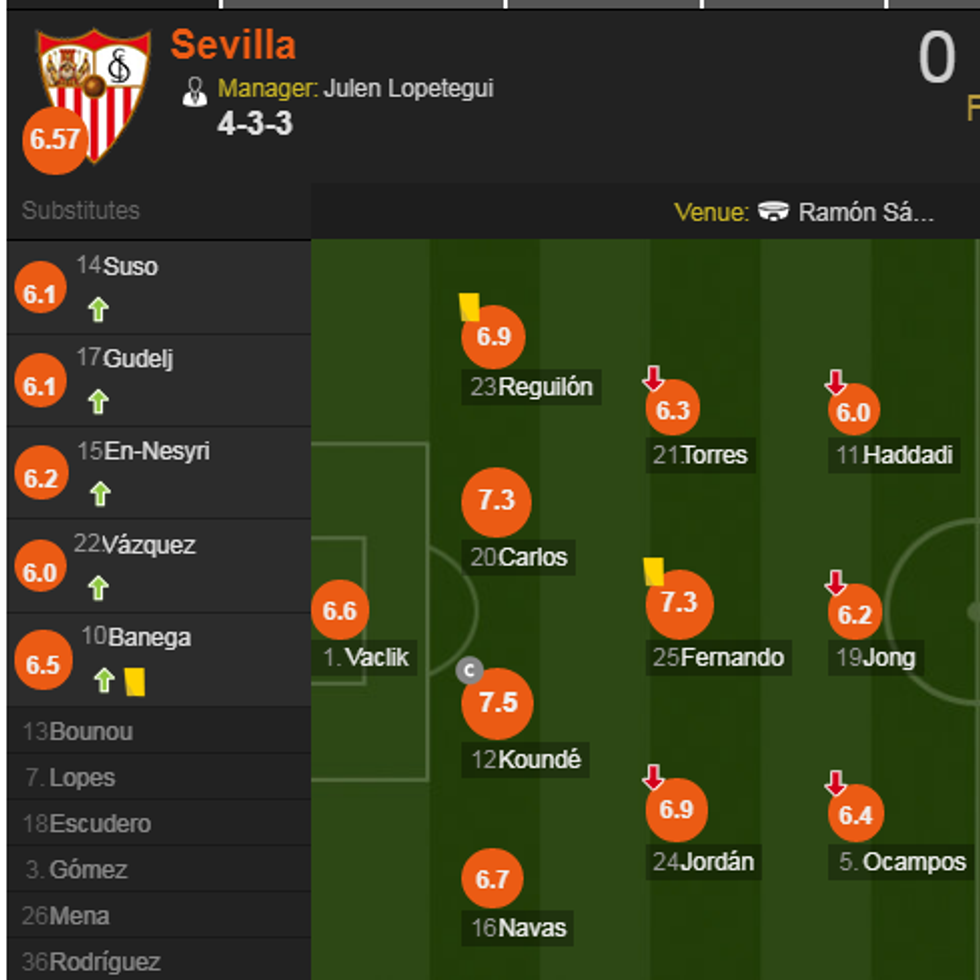Click the red substitution arrow above Torres
Screen dimensions: 980x980
click(x=653, y=379)
